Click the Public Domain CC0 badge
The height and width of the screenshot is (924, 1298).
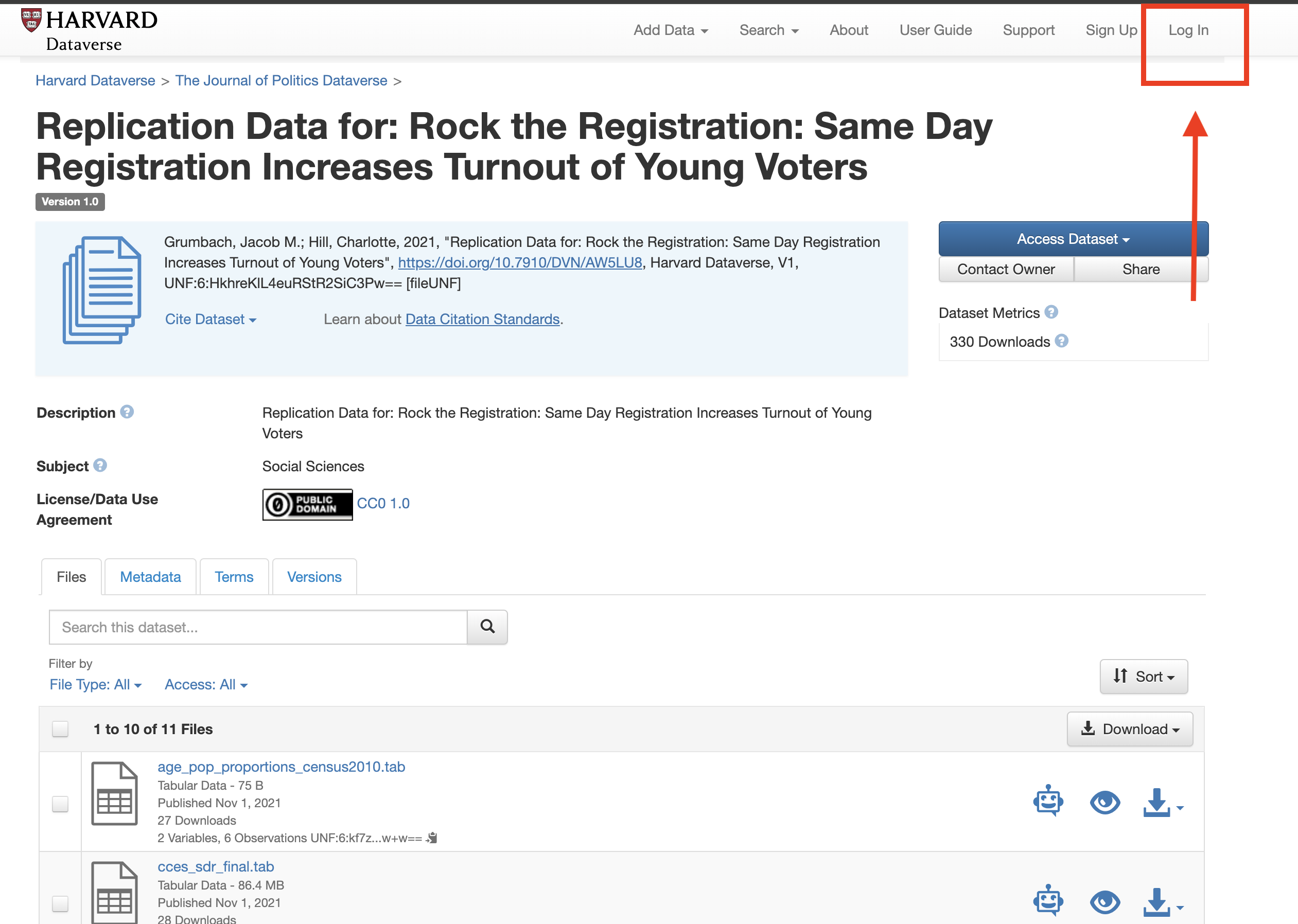click(x=307, y=504)
